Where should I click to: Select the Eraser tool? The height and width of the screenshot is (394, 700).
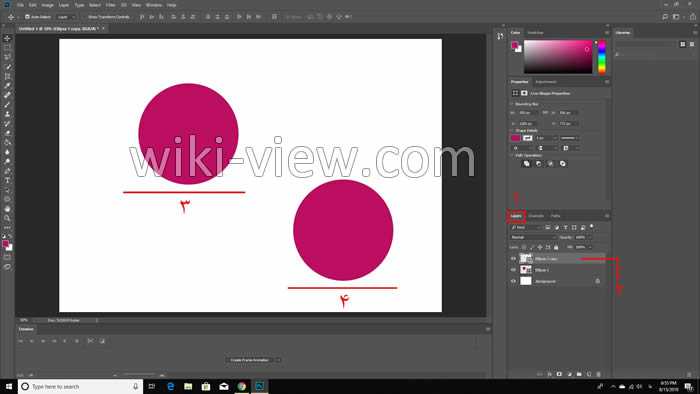(7, 133)
